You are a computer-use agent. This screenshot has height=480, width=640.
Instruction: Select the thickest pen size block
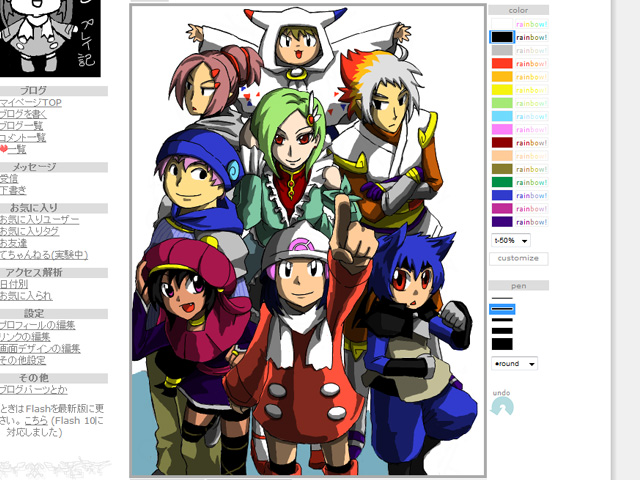(502, 344)
